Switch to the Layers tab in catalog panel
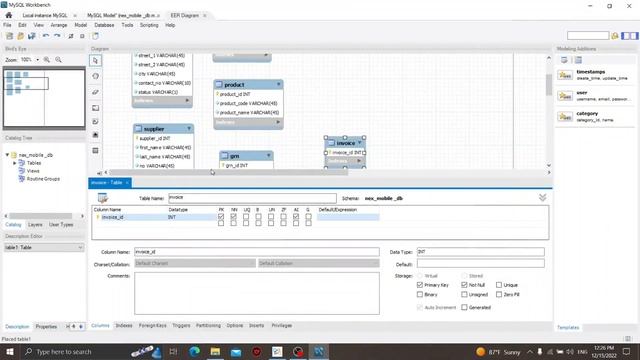640x360 pixels. point(35,225)
